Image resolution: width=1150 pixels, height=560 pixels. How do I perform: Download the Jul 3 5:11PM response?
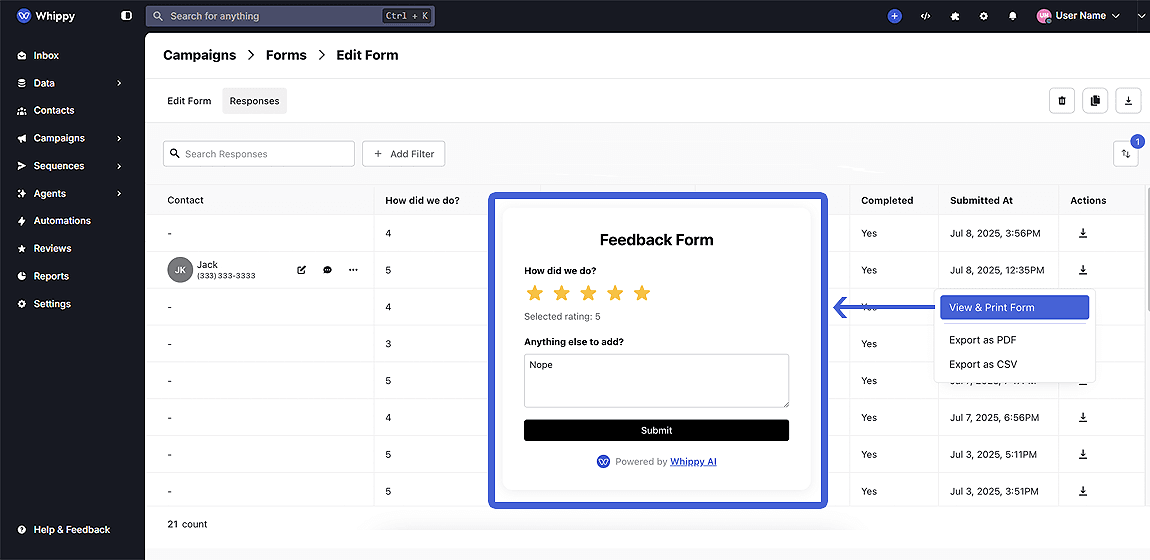click(1083, 454)
